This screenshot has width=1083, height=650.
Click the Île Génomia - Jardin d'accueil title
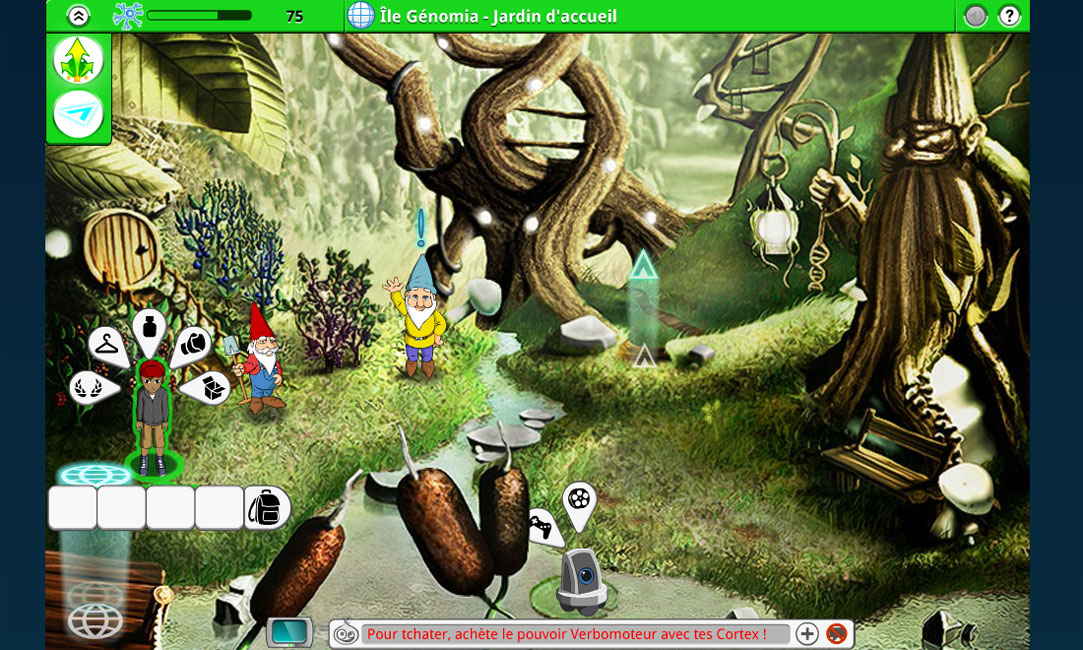click(x=498, y=16)
